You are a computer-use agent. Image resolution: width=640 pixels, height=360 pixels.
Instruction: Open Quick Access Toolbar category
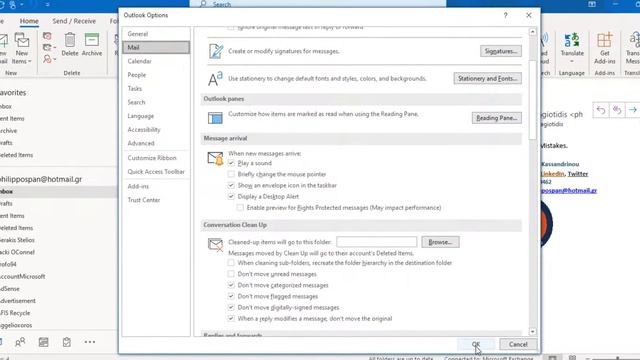coord(156,172)
